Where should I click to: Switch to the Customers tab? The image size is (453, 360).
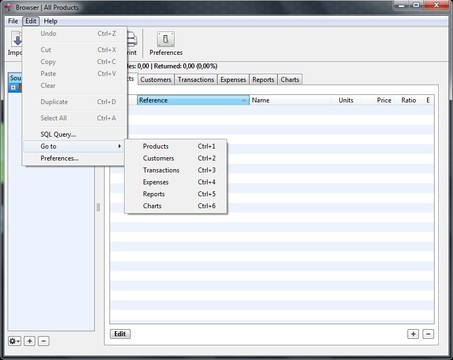[156, 80]
